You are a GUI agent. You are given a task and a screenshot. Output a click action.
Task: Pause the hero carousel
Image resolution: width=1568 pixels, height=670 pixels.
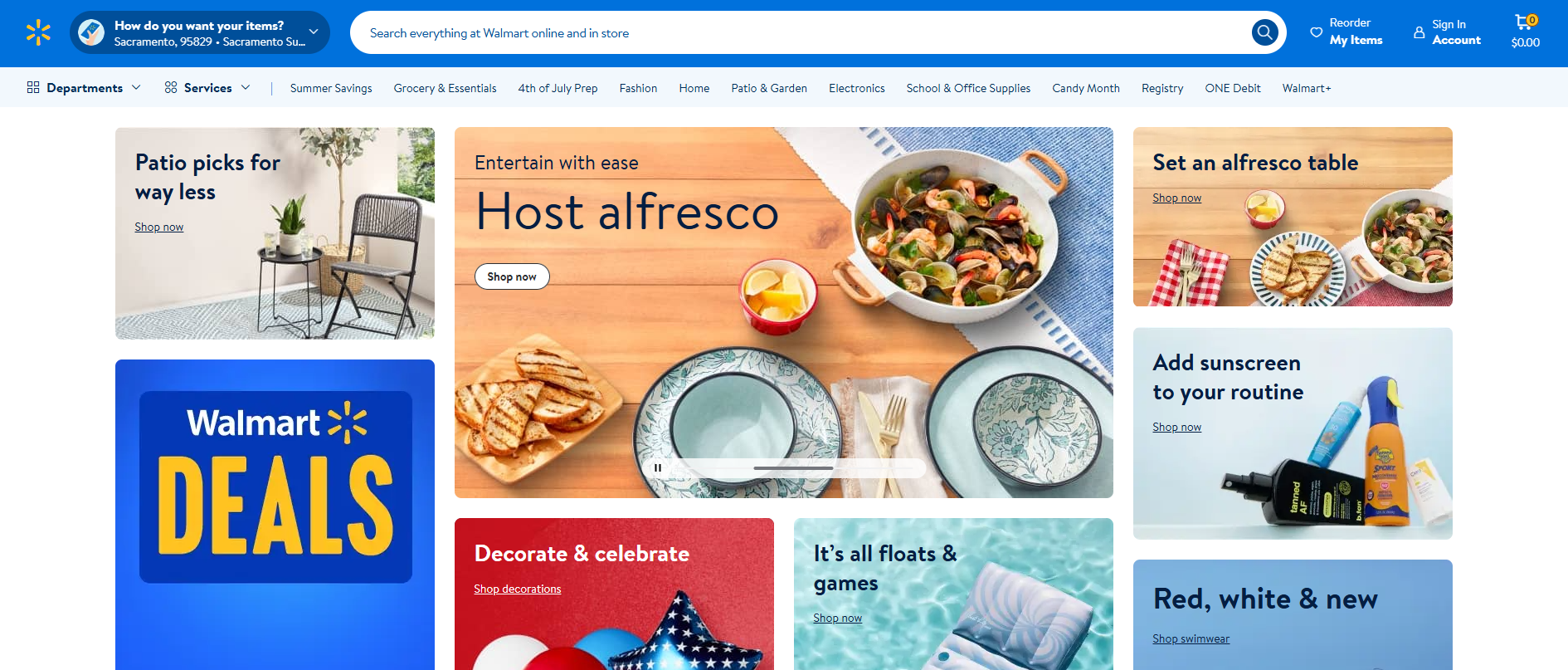(x=658, y=467)
